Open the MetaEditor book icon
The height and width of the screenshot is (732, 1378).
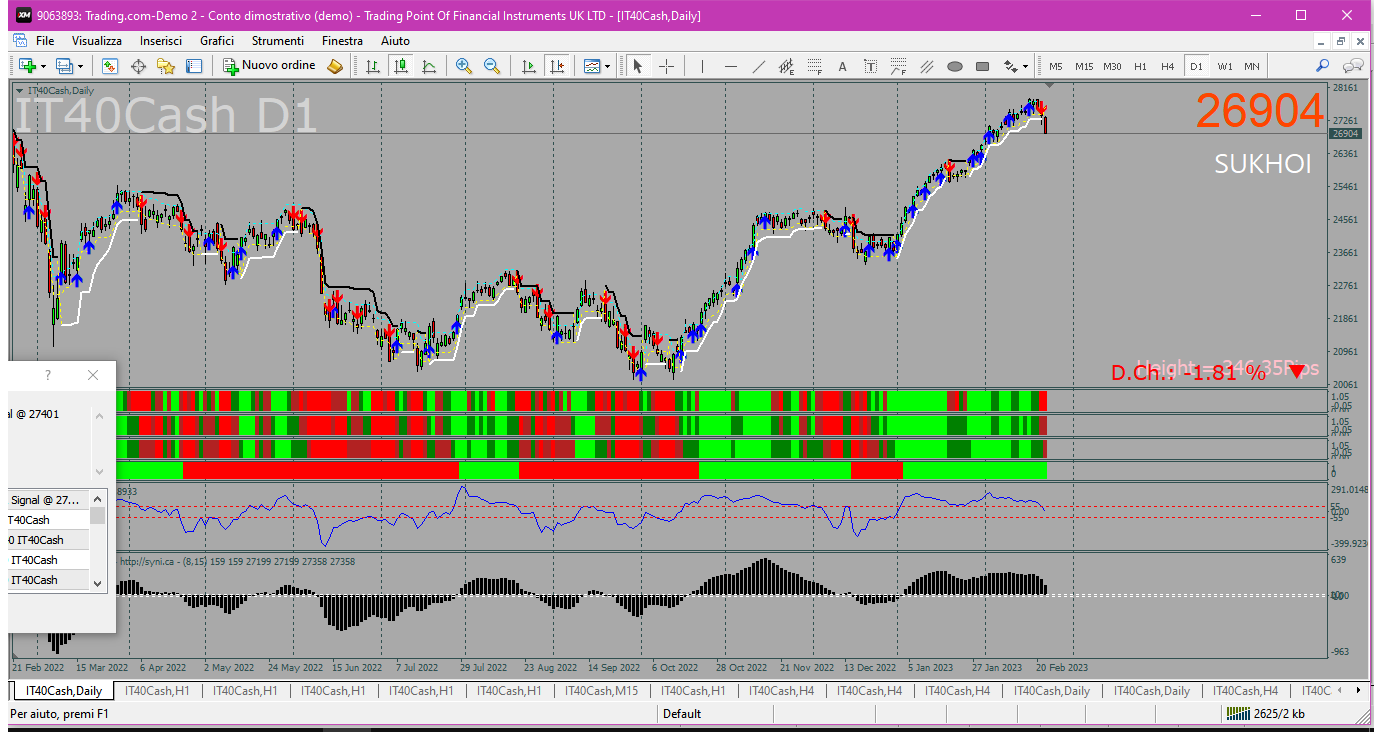[335, 66]
